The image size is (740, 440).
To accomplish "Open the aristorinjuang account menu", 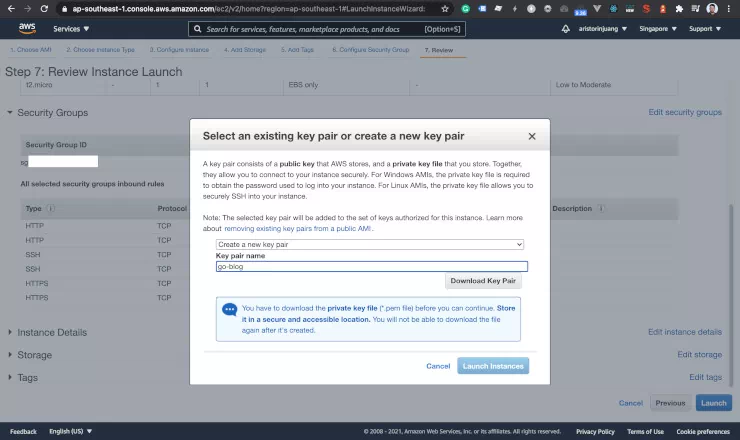I will (603, 29).
